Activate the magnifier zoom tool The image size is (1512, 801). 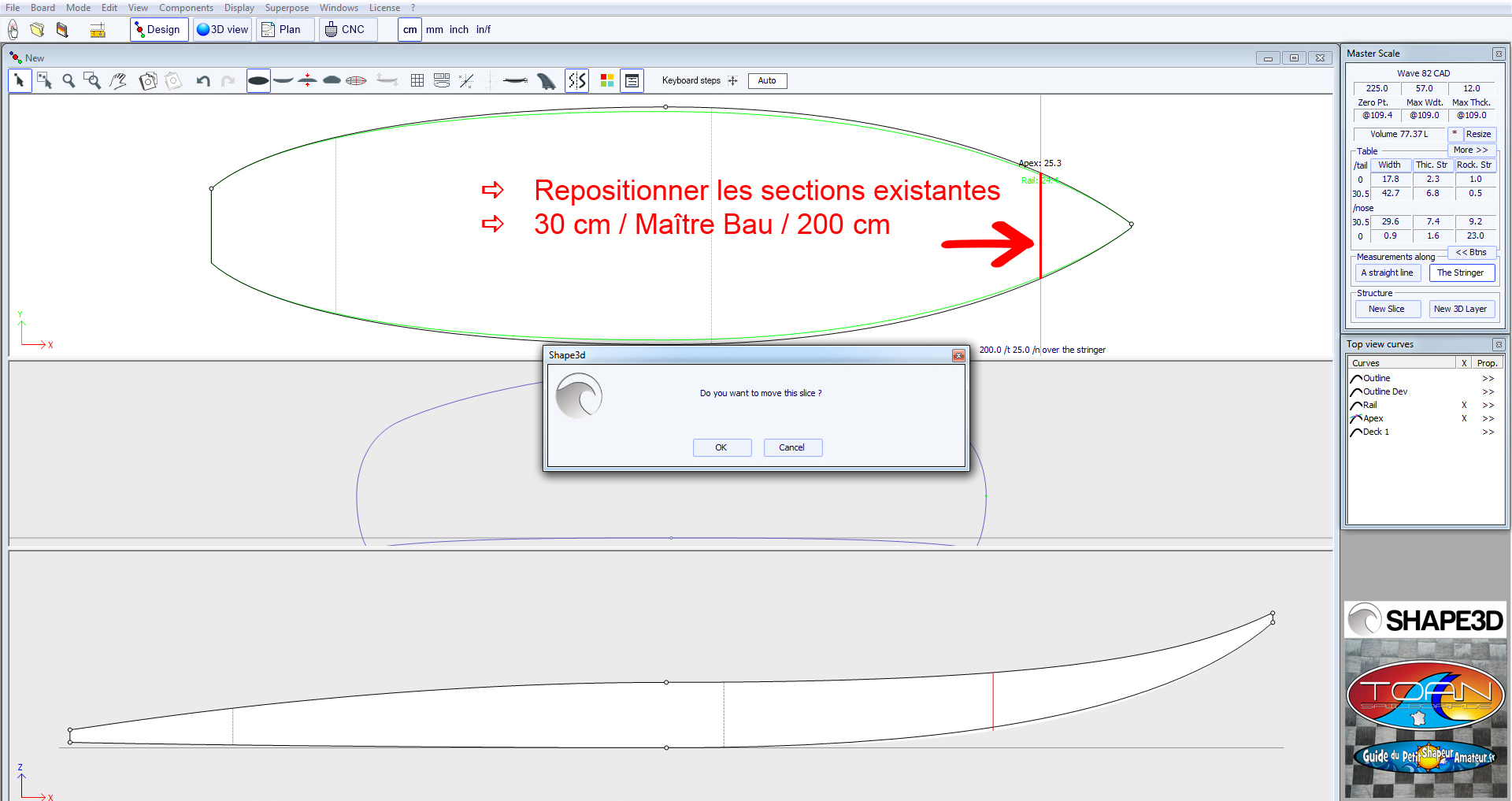click(69, 80)
